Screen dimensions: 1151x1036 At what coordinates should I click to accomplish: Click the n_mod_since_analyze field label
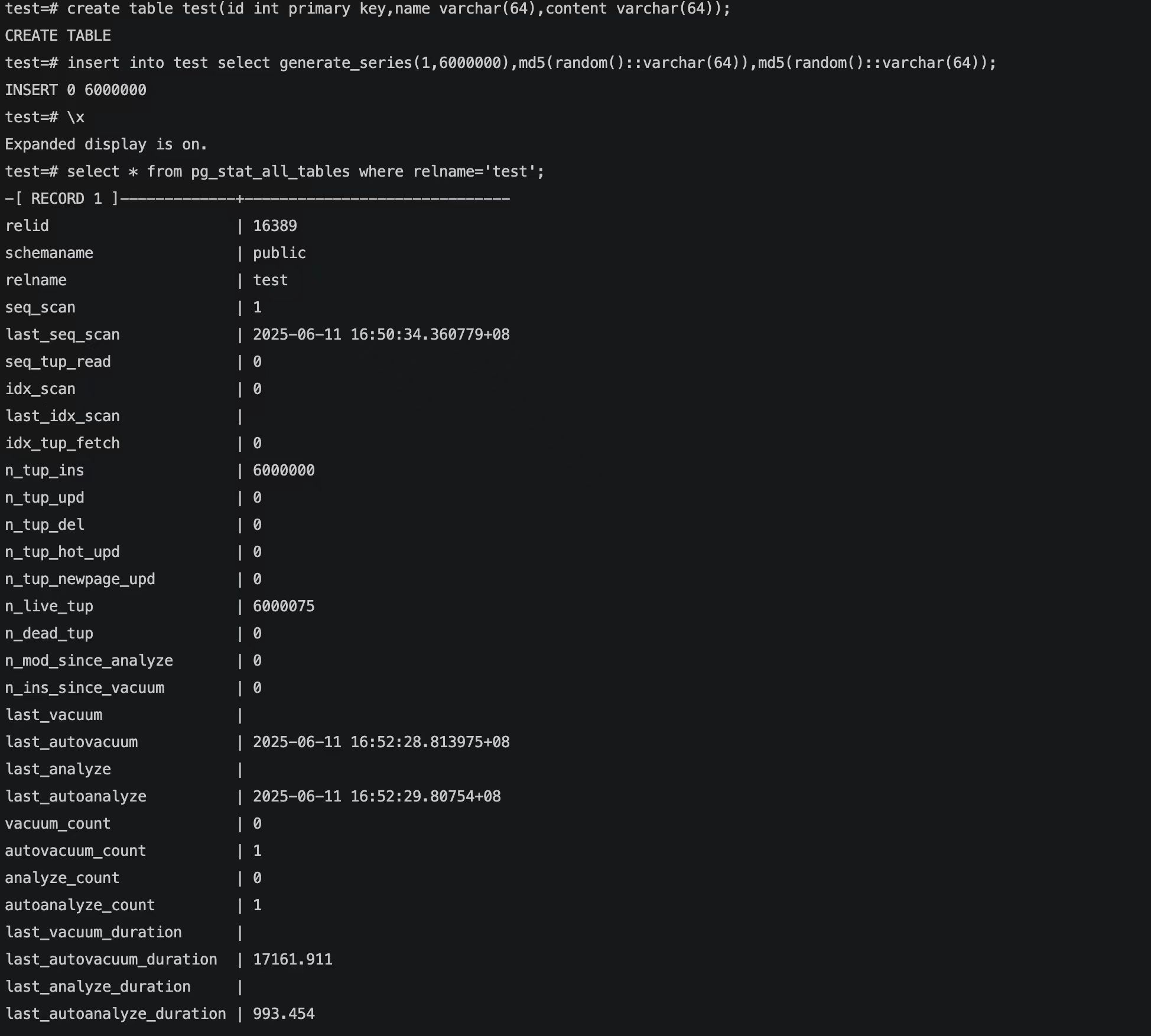pos(89,660)
